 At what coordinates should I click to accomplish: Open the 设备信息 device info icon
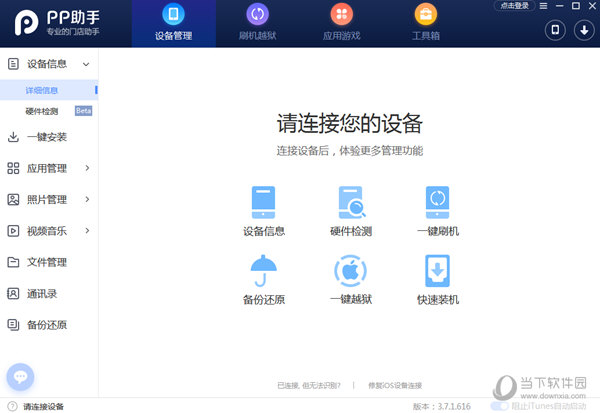point(264,202)
